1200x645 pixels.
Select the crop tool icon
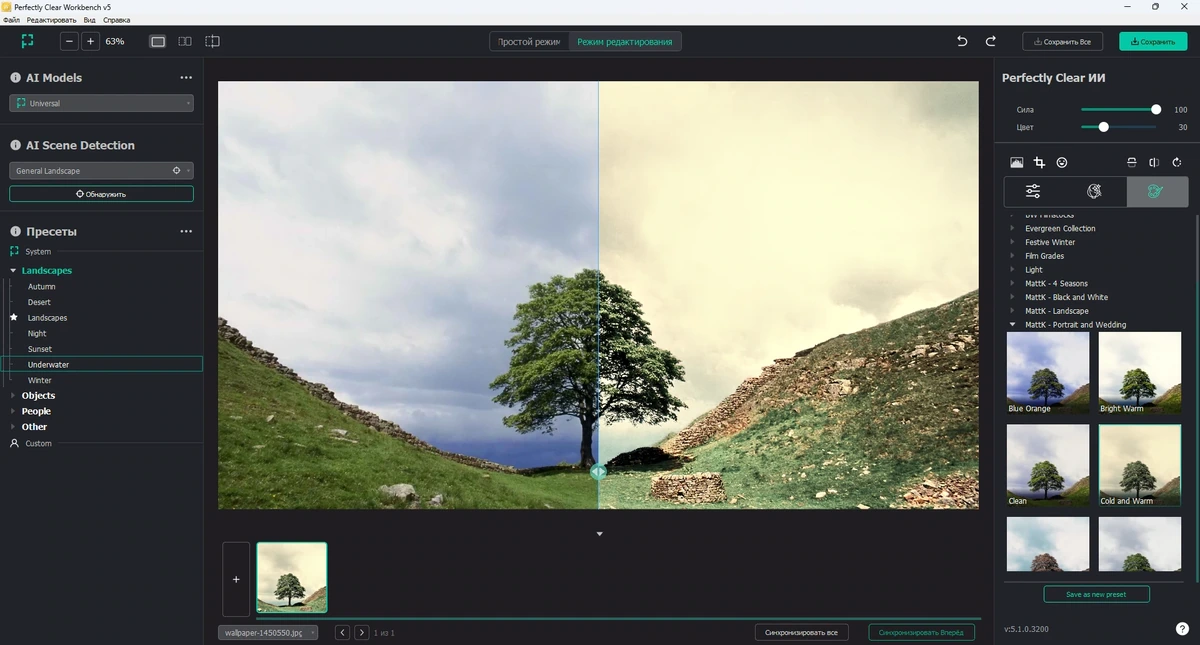point(1039,162)
